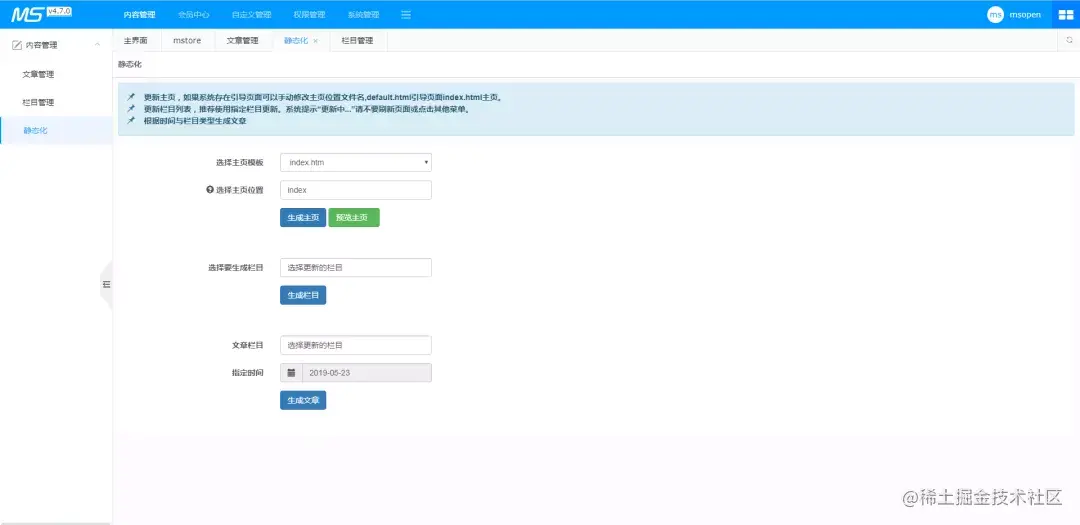Click the 生成栏目 button

pyautogui.click(x=303, y=295)
